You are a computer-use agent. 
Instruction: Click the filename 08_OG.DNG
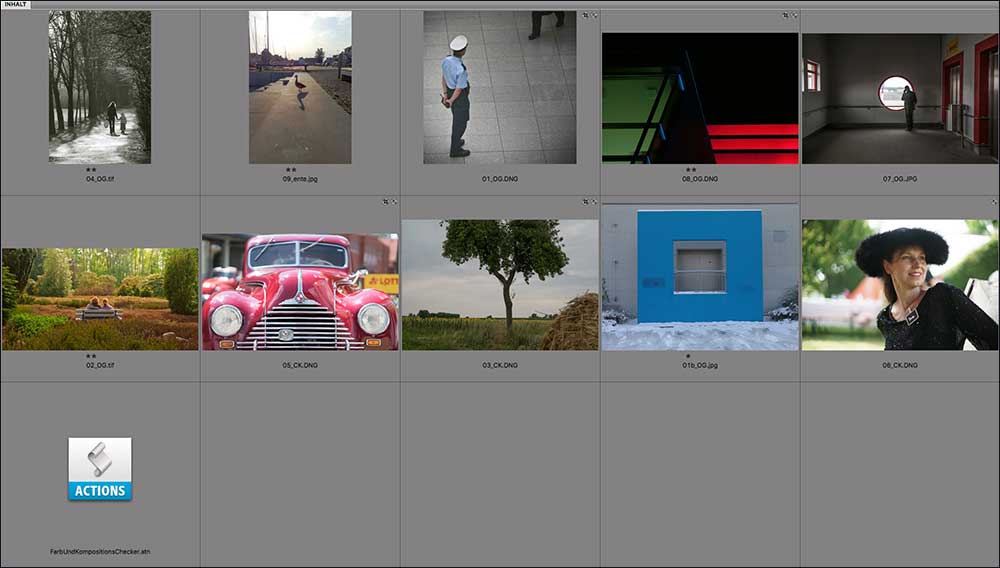click(x=700, y=179)
